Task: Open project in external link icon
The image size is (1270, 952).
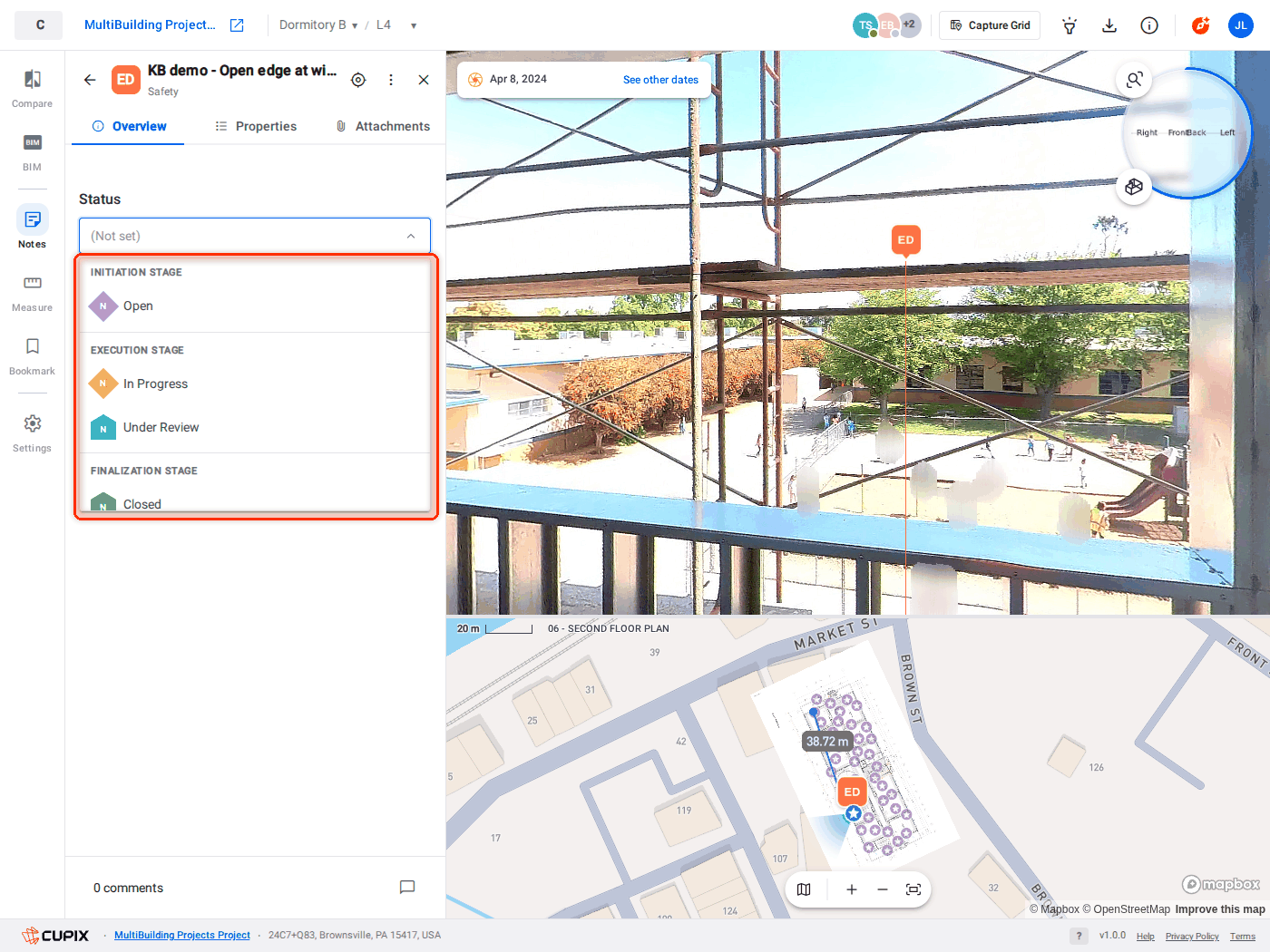Action: [x=237, y=25]
